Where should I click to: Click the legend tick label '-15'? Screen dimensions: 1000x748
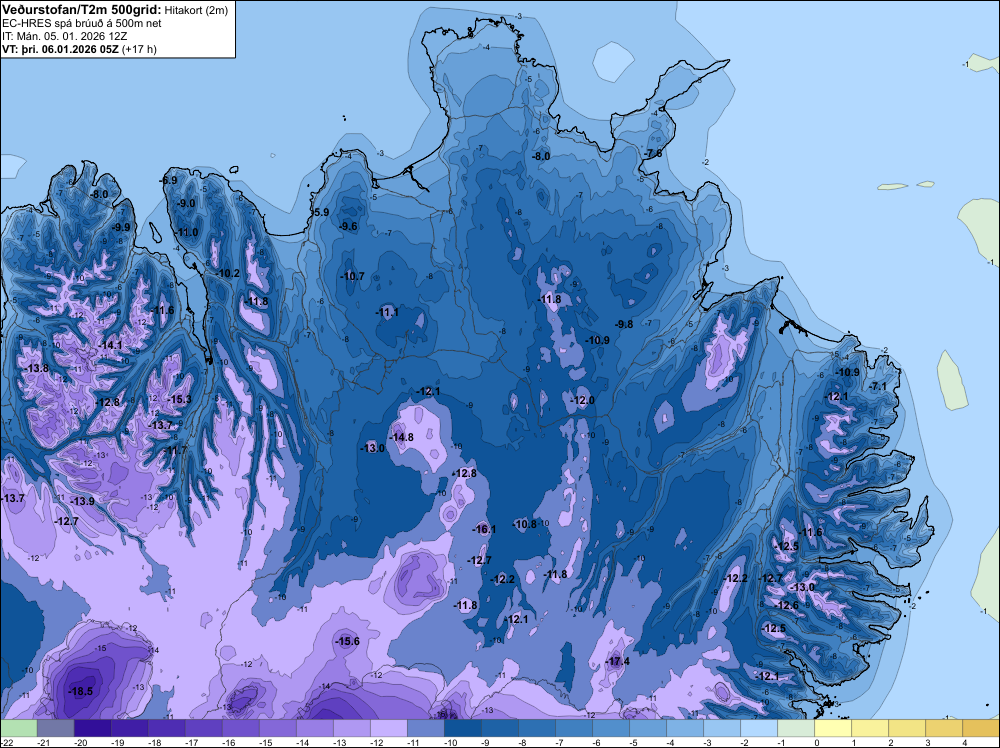tap(266, 742)
